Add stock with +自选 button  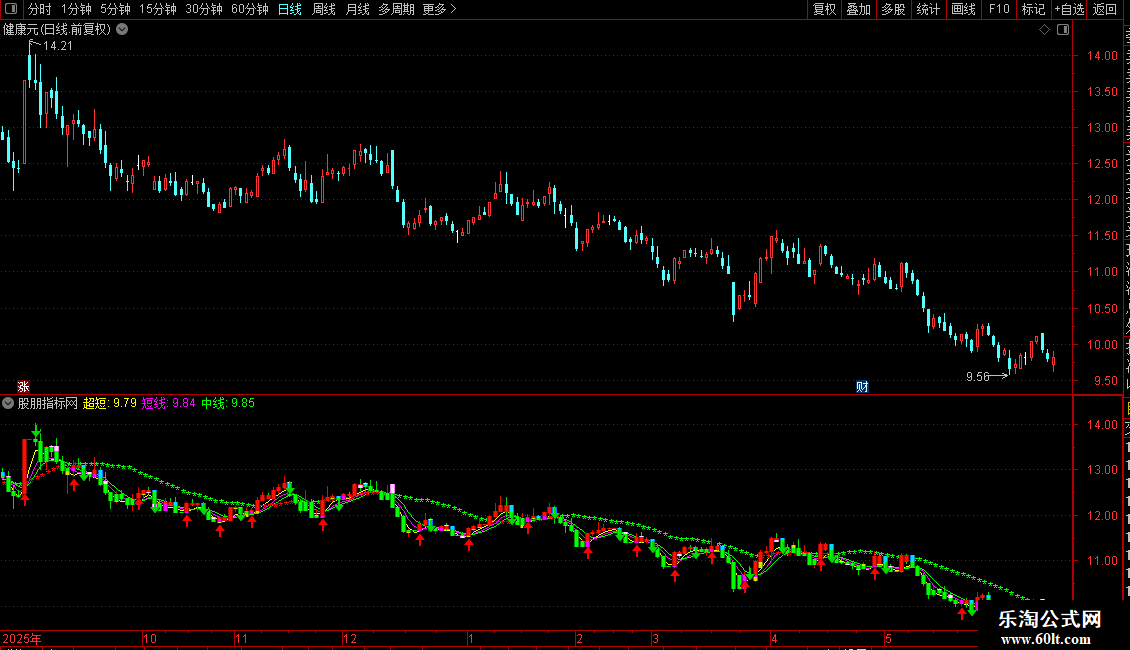point(1069,9)
